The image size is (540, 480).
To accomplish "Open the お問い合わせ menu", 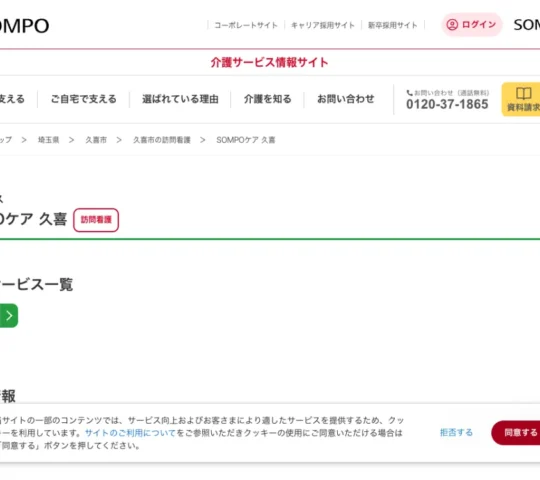I will click(x=345, y=99).
